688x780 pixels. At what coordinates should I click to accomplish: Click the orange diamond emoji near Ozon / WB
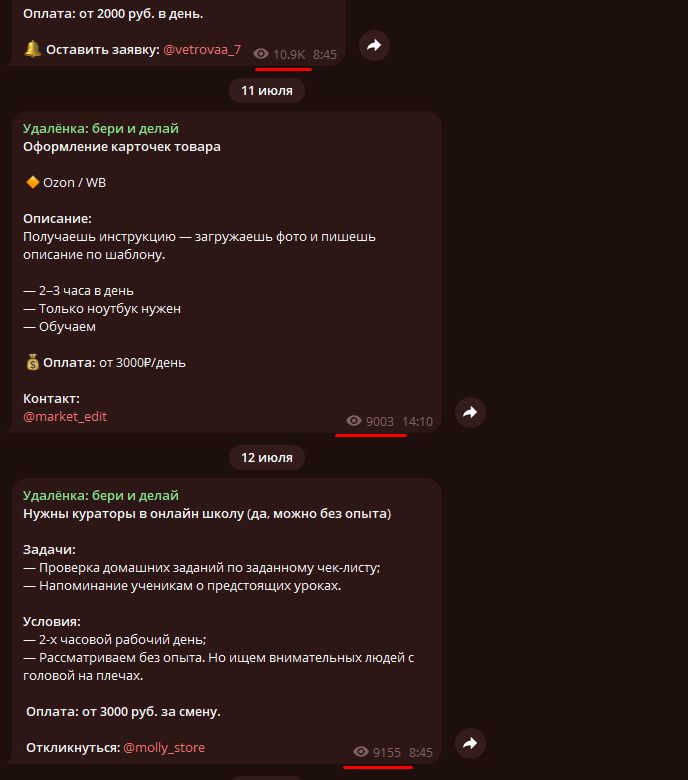32,183
